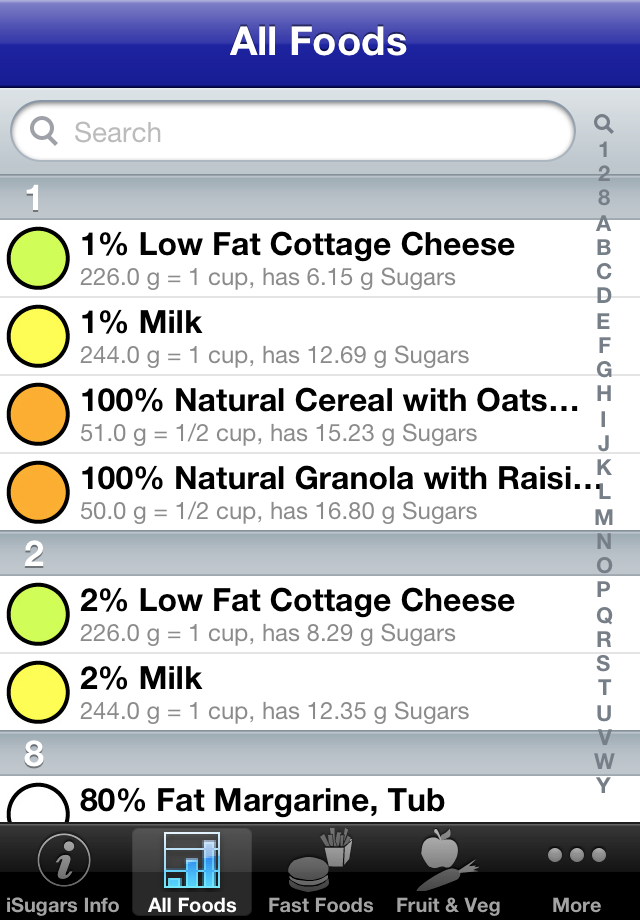The image size is (640, 920).
Task: Click the yellow circle next to 1% Milk
Action: tap(38, 336)
